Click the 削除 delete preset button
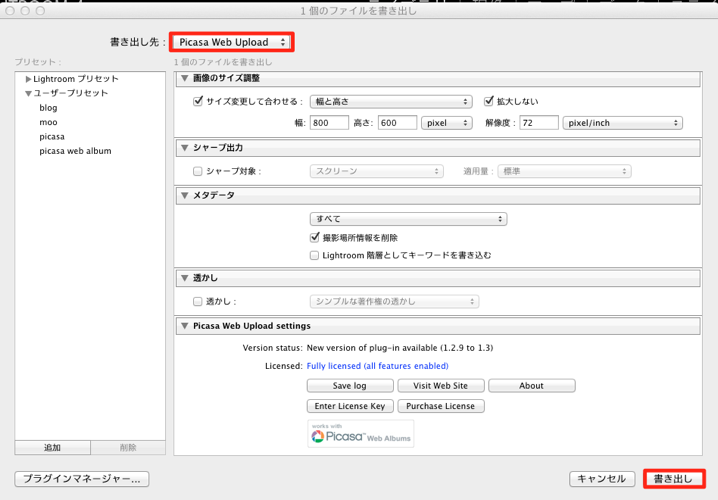The height and width of the screenshot is (500, 718). click(x=128, y=447)
